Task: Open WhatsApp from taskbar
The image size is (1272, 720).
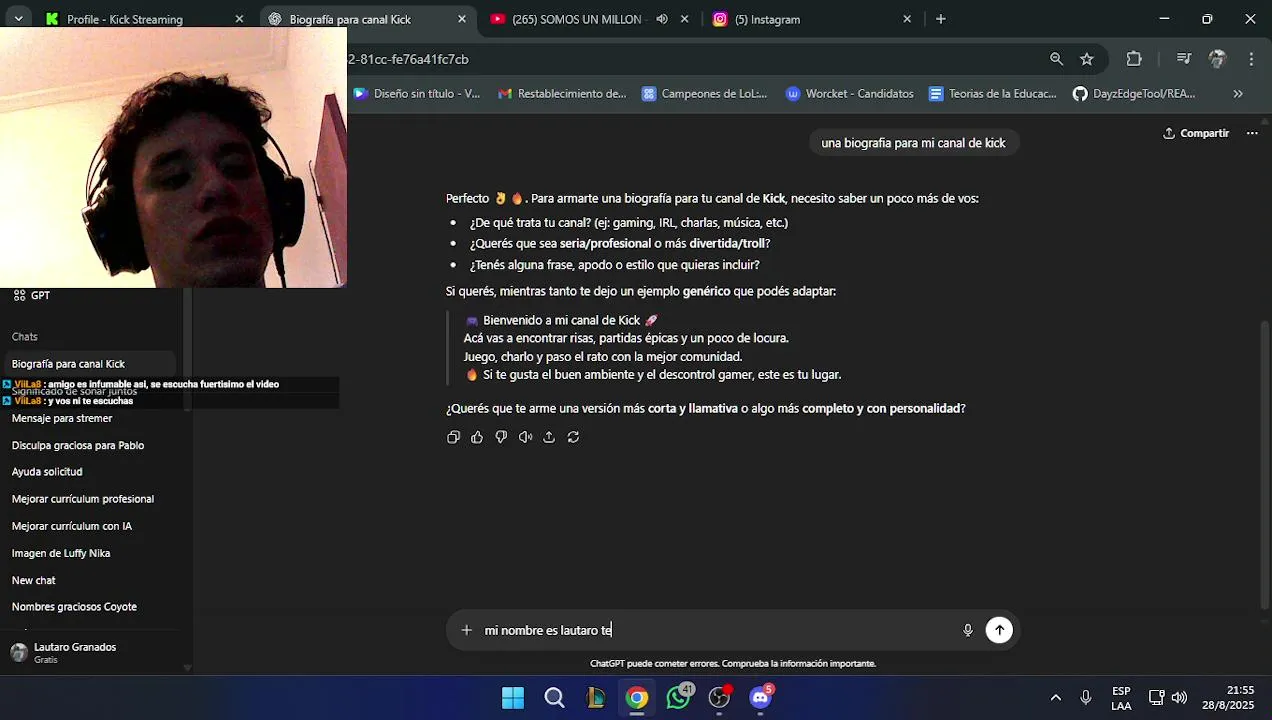Action: pyautogui.click(x=679, y=697)
